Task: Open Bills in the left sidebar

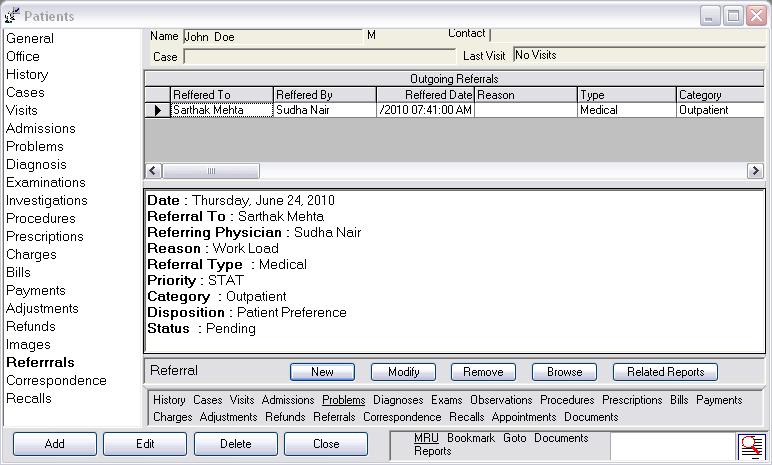Action: pos(18,272)
